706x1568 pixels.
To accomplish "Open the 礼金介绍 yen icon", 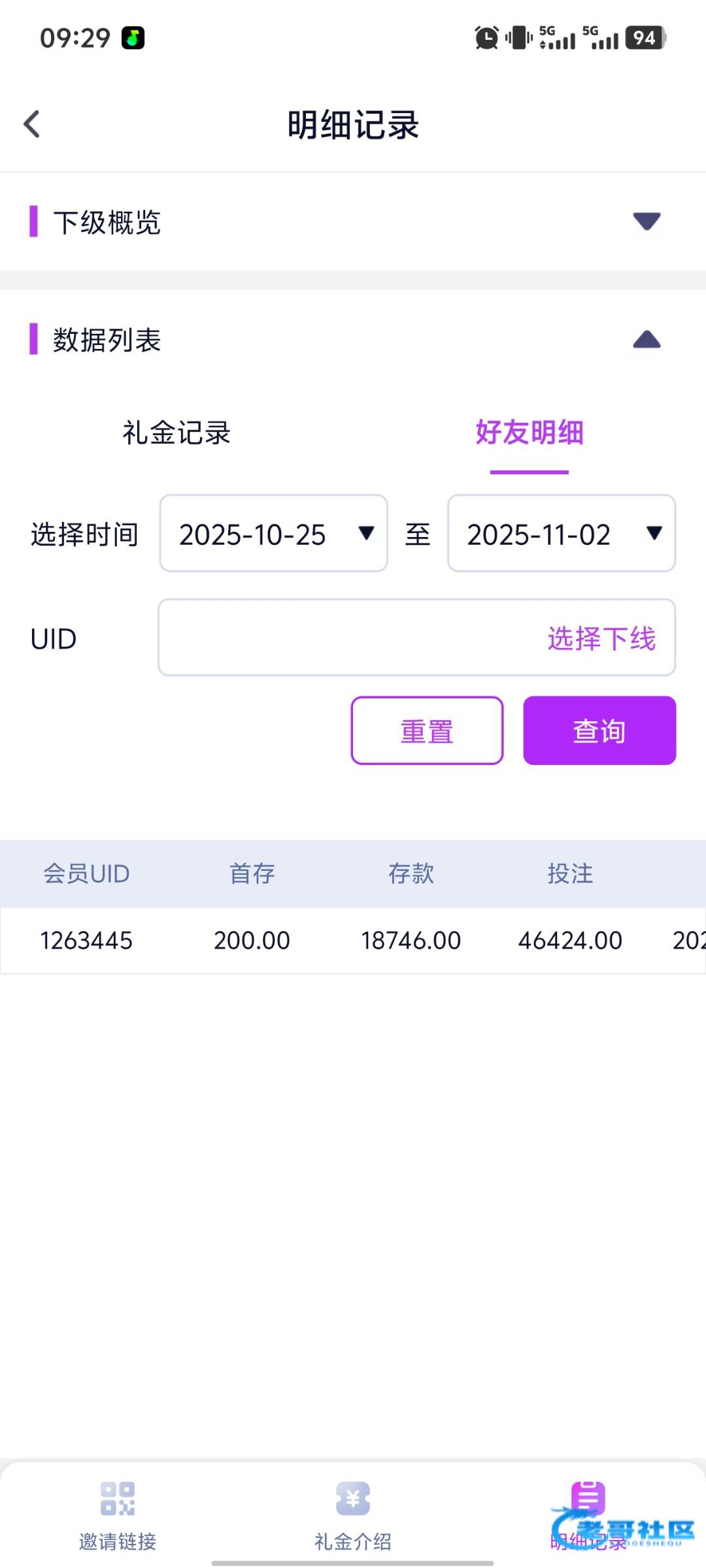I will point(353,1497).
